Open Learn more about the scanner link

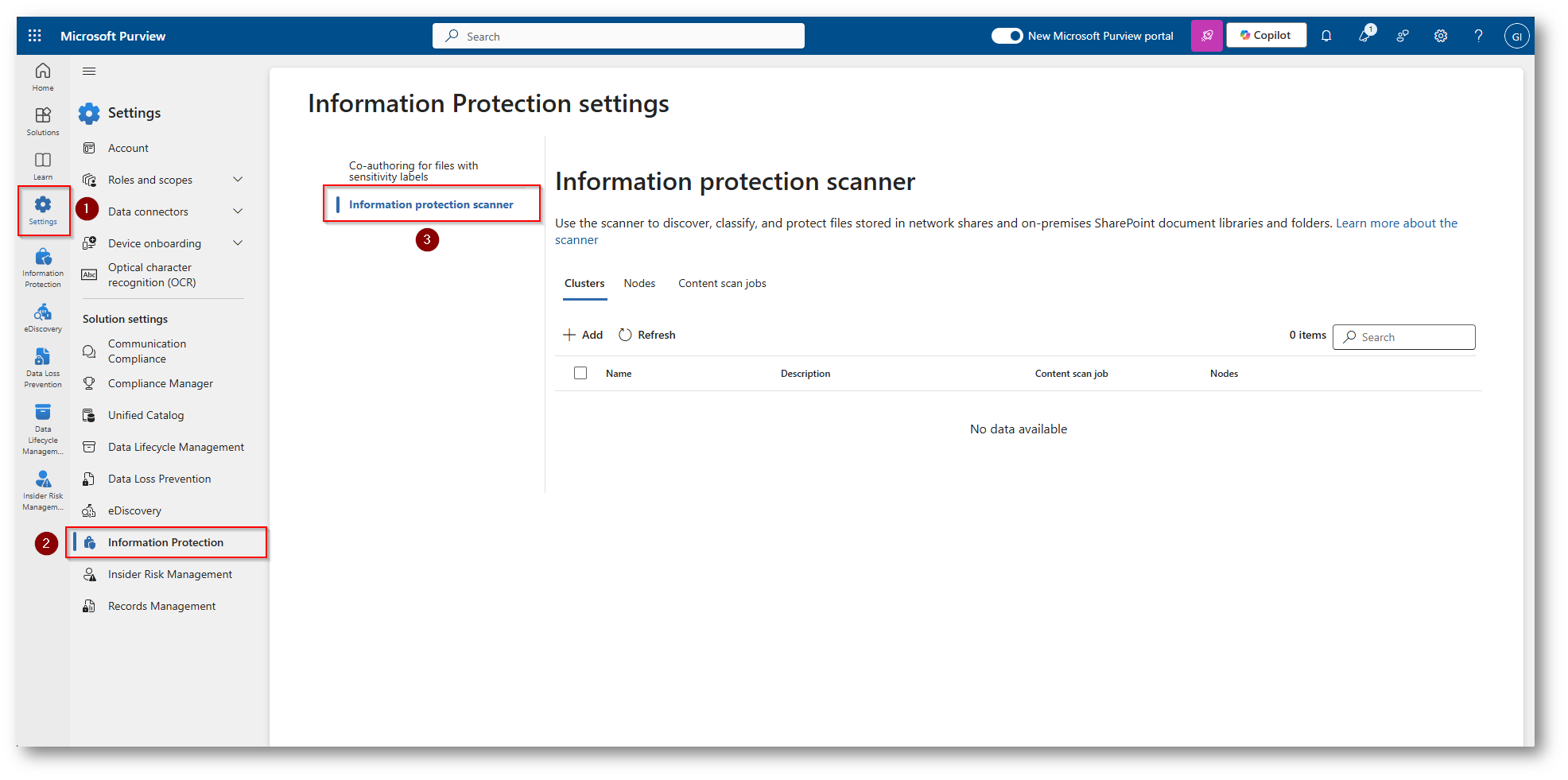point(1395,223)
